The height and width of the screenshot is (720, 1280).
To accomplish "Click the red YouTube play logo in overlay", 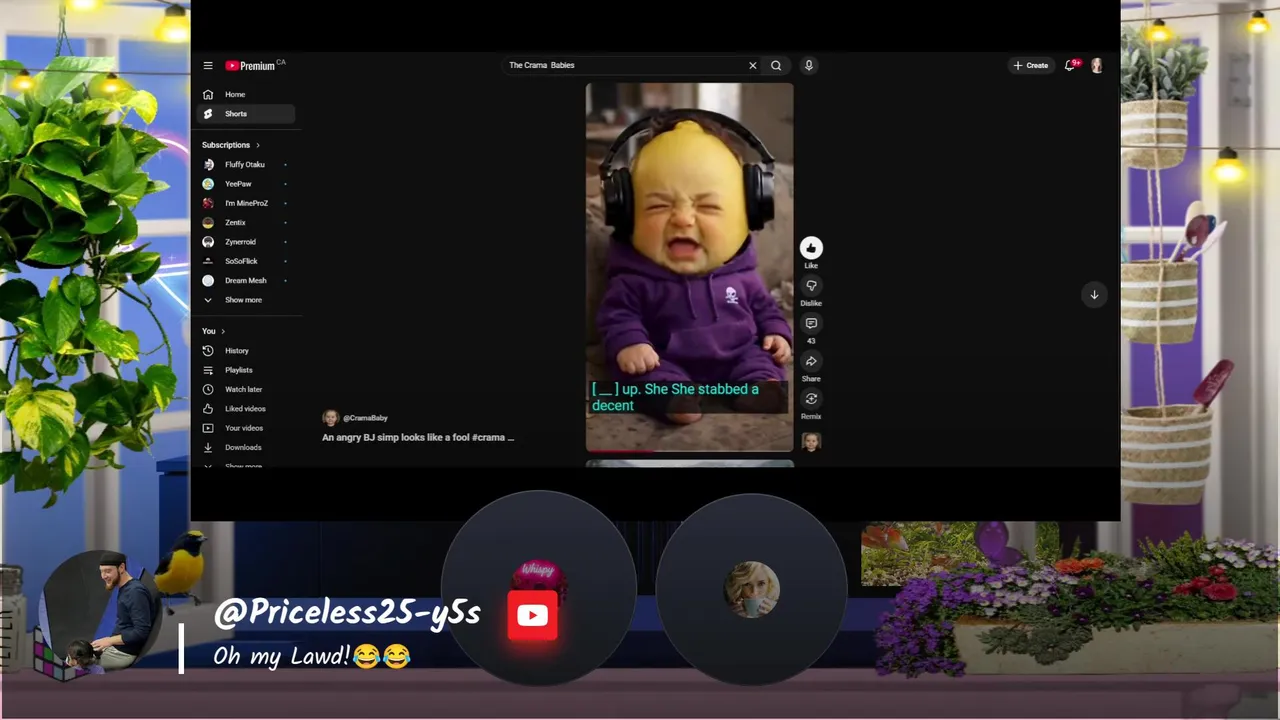I will click(532, 615).
